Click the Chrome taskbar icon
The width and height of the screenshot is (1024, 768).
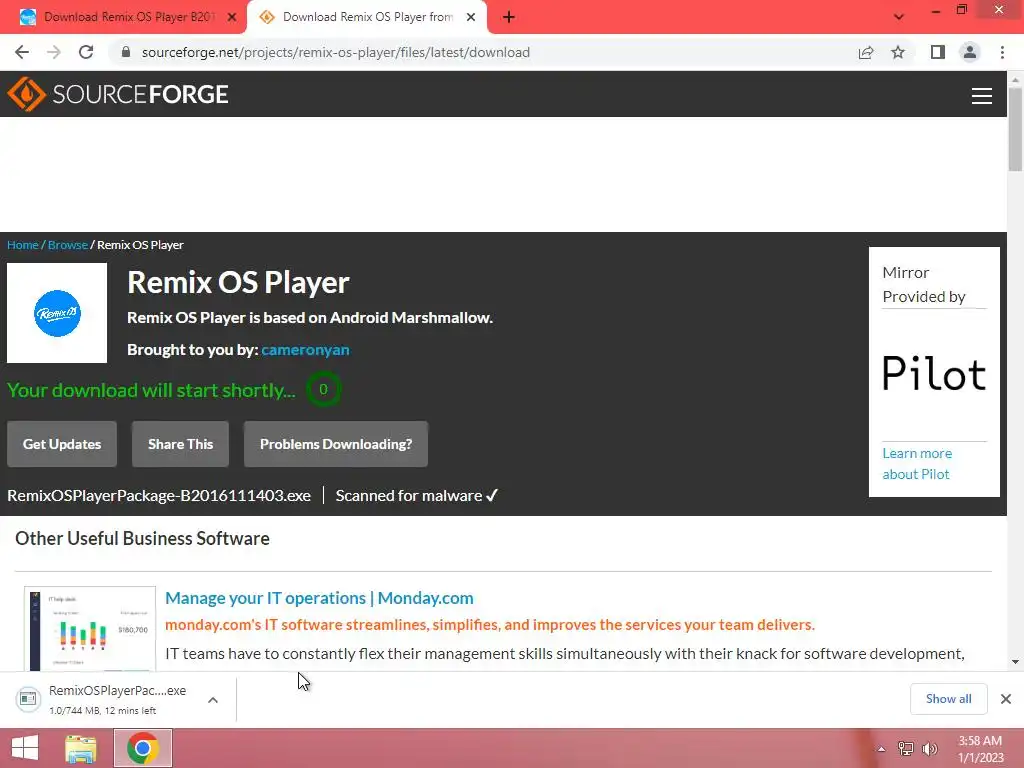[x=143, y=748]
